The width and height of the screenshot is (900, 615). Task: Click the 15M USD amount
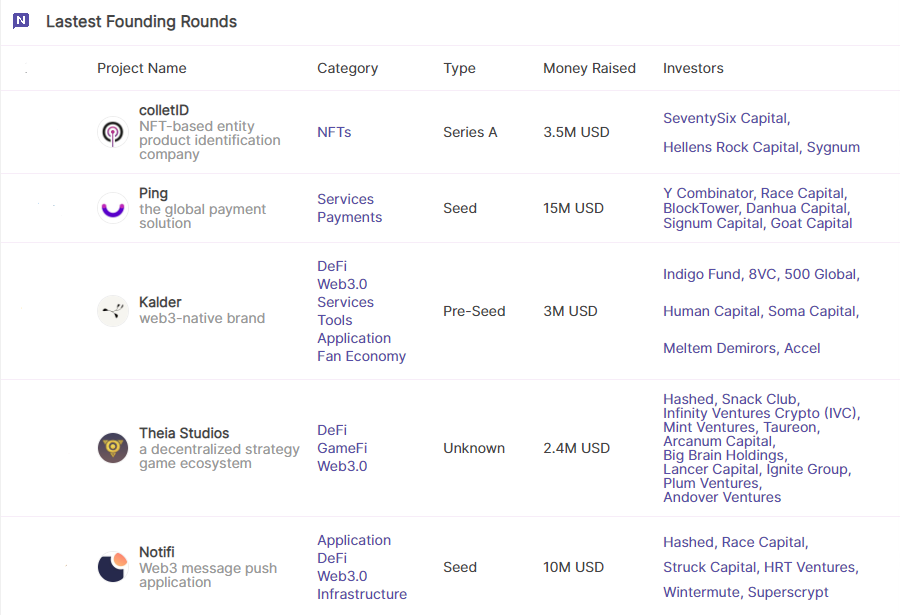[573, 208]
